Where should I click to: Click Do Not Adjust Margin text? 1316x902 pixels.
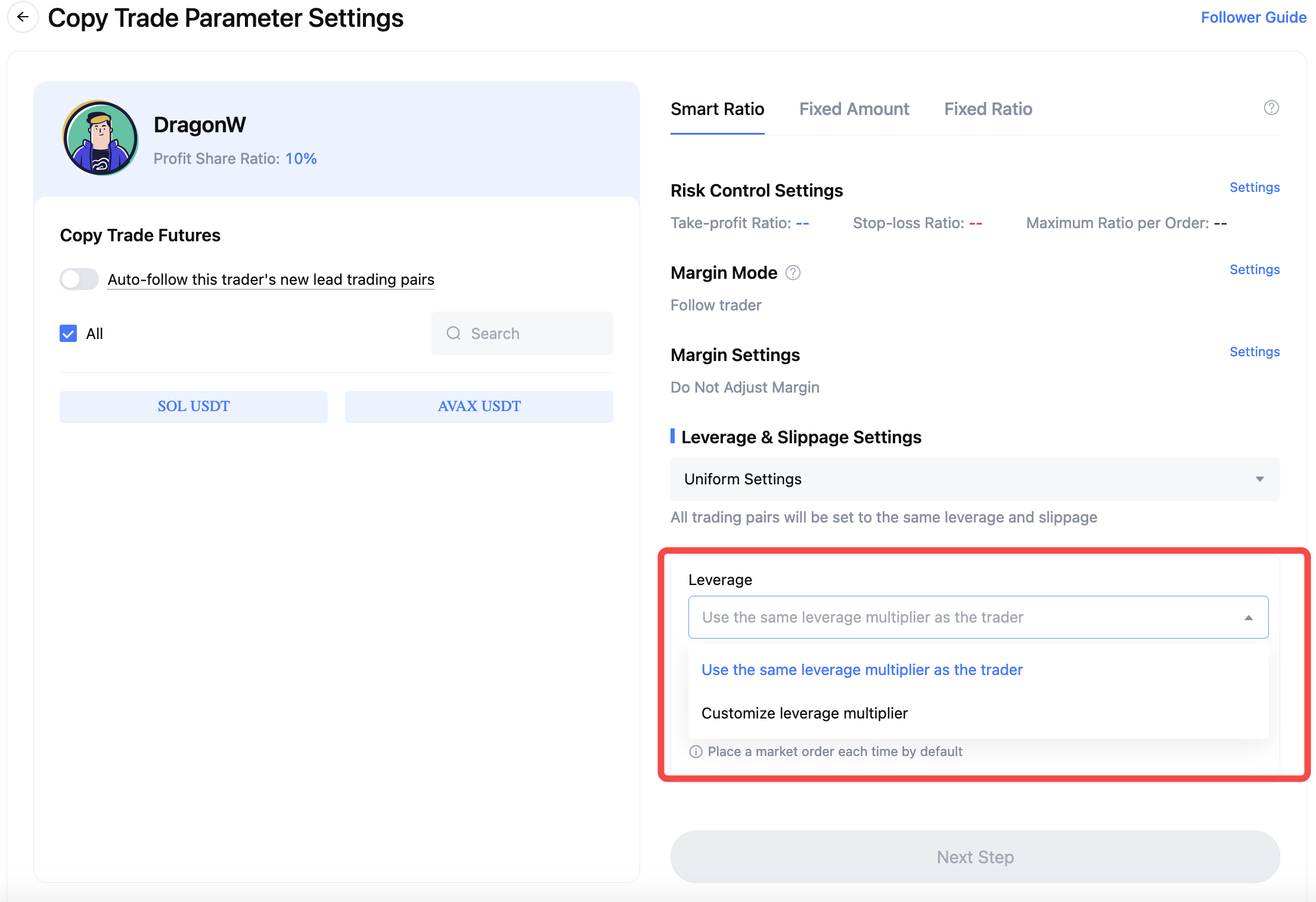coord(745,387)
